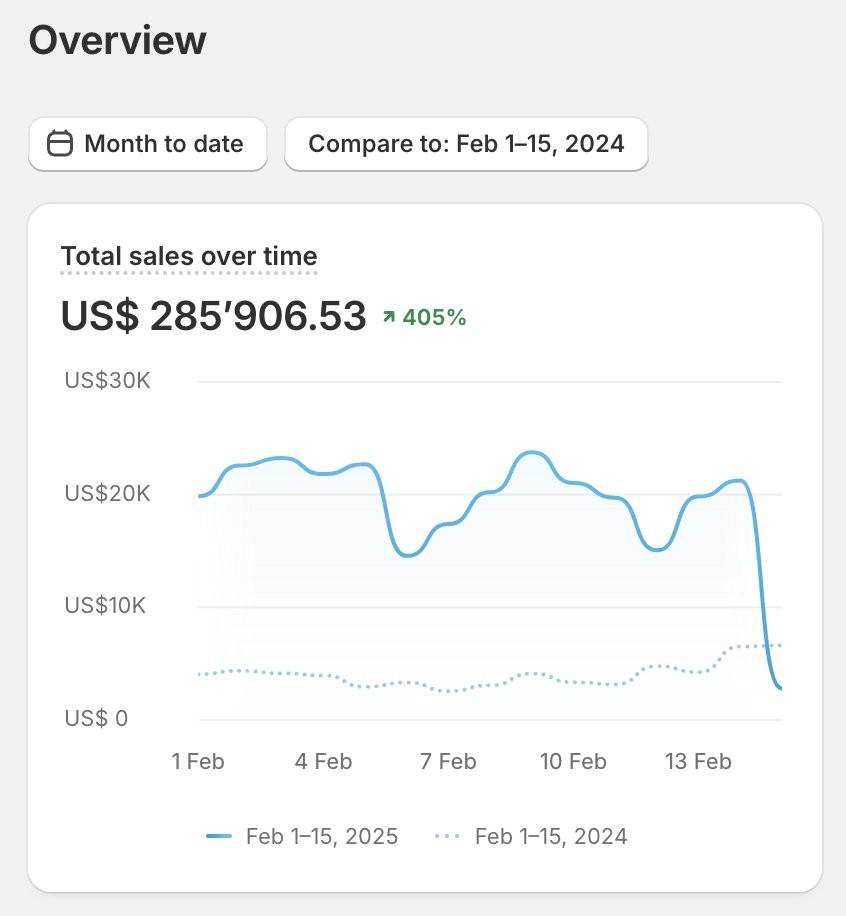Click the solid line legend marker for 2025
The image size is (846, 916).
(219, 837)
